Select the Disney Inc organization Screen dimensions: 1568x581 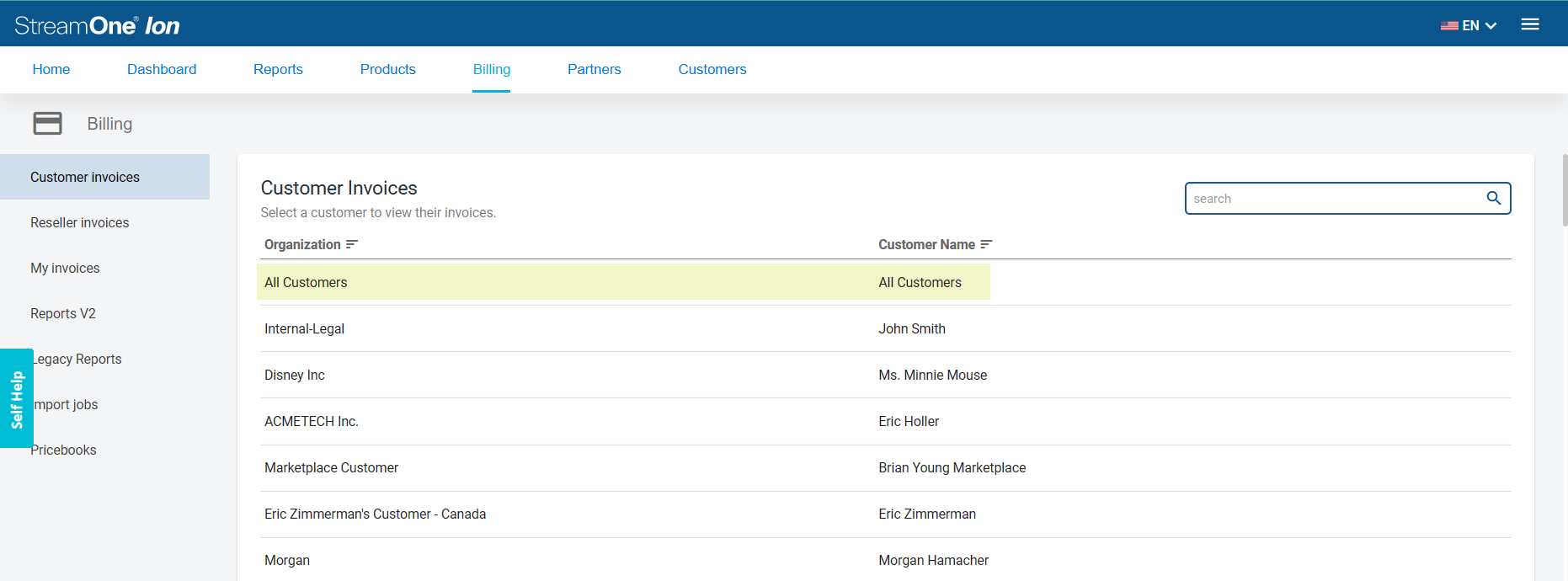coord(295,375)
